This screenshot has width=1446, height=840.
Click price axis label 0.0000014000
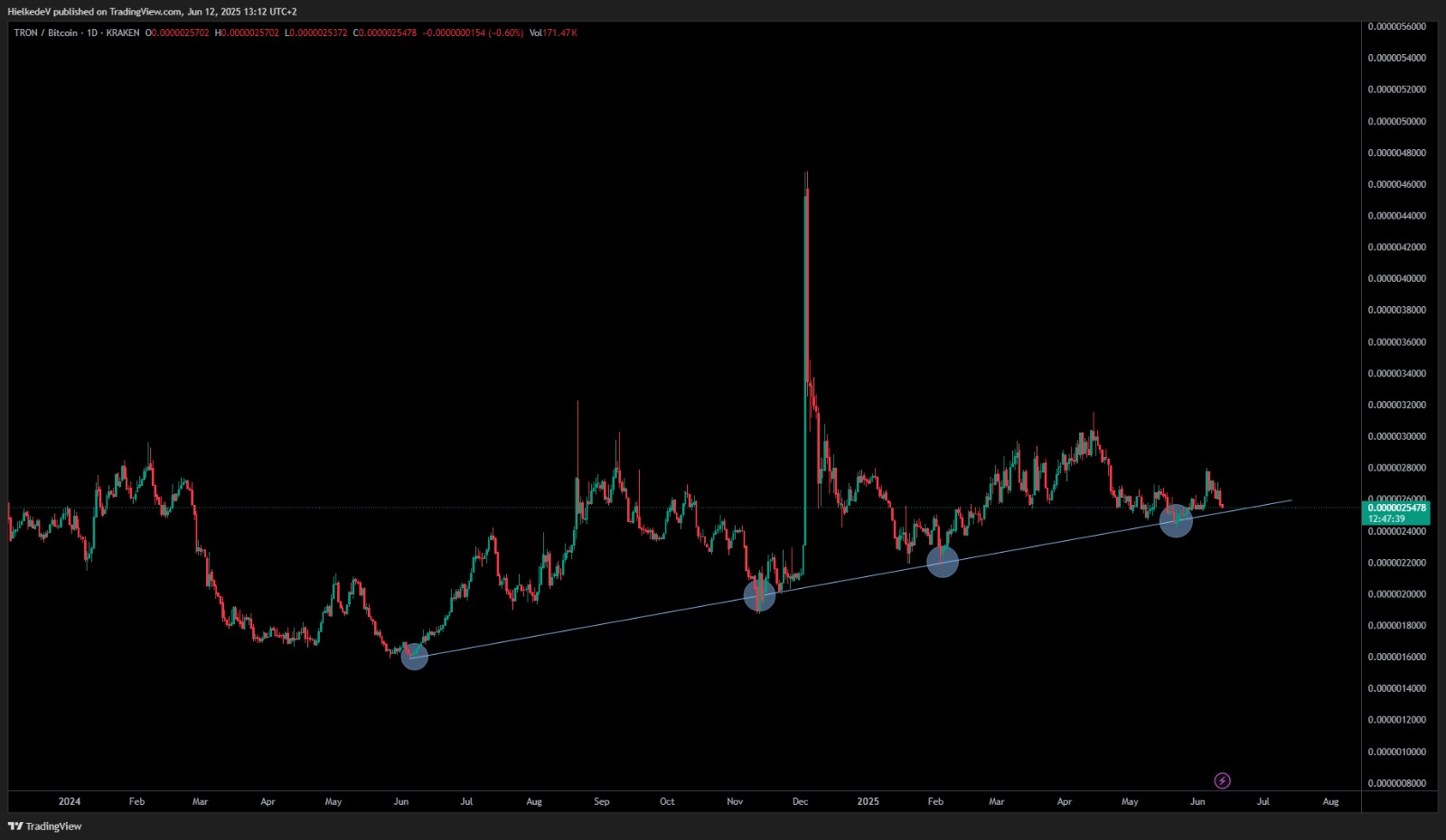point(1396,688)
